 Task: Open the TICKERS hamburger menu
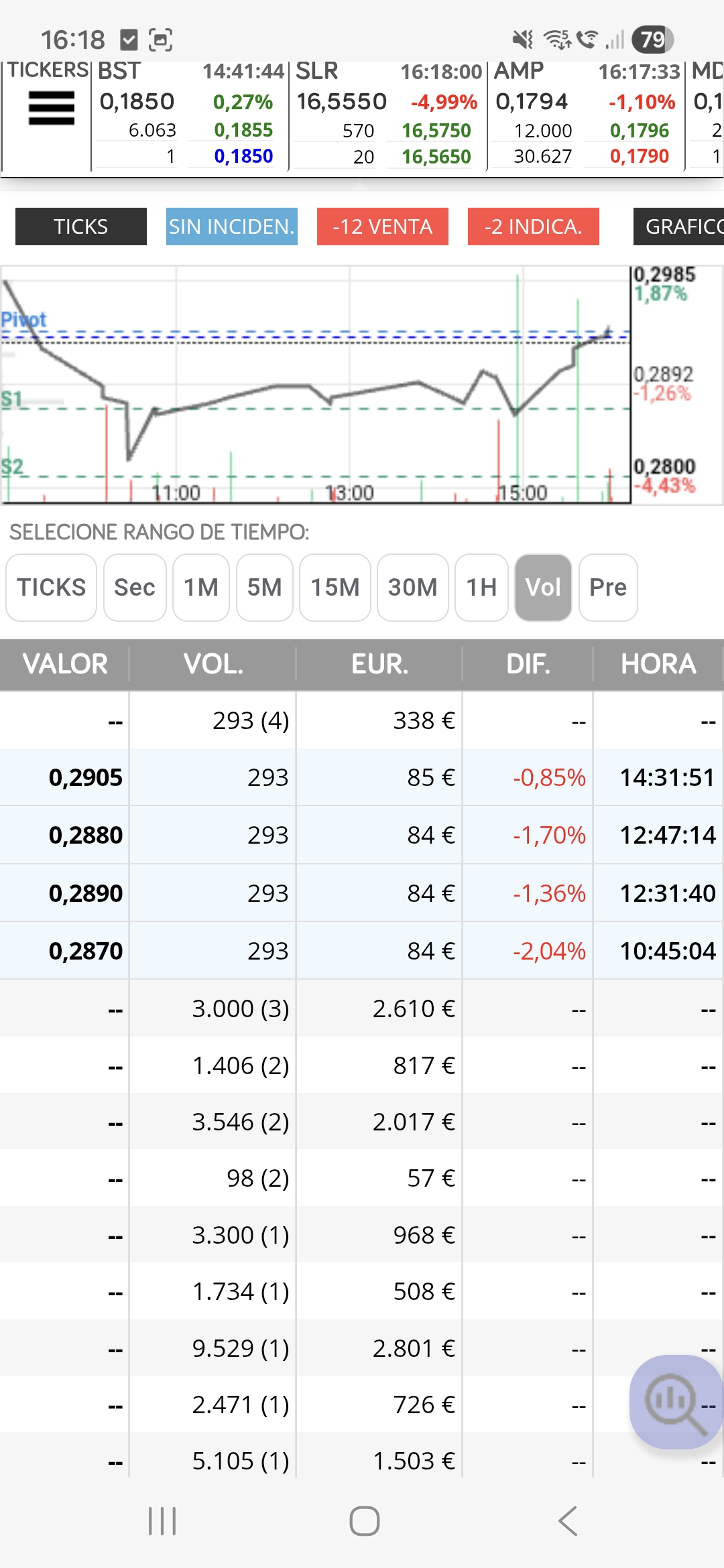[51, 109]
